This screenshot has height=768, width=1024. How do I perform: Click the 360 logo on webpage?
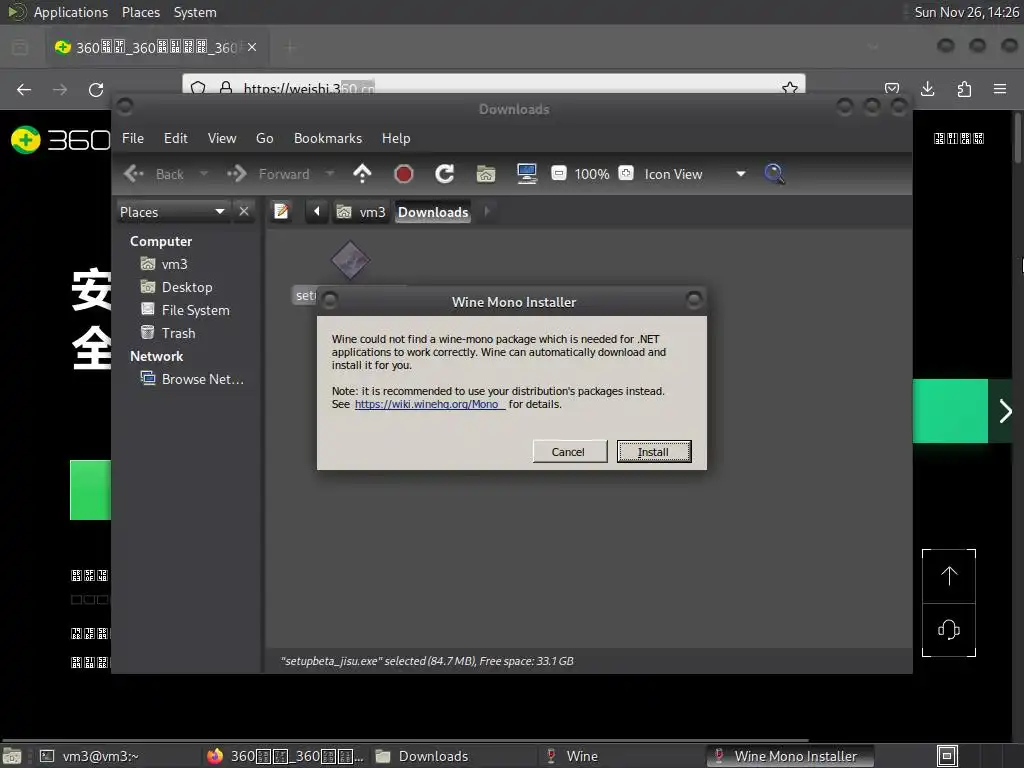click(60, 140)
